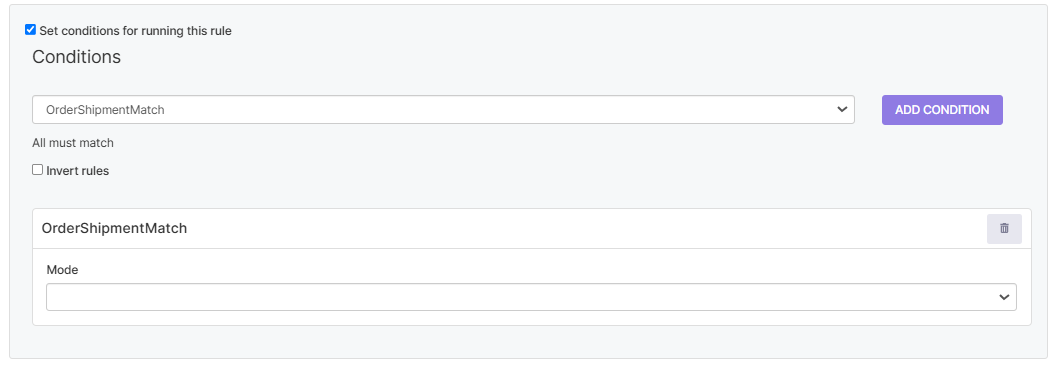Click the chevron arrow of the Mode select

pyautogui.click(x=1004, y=297)
